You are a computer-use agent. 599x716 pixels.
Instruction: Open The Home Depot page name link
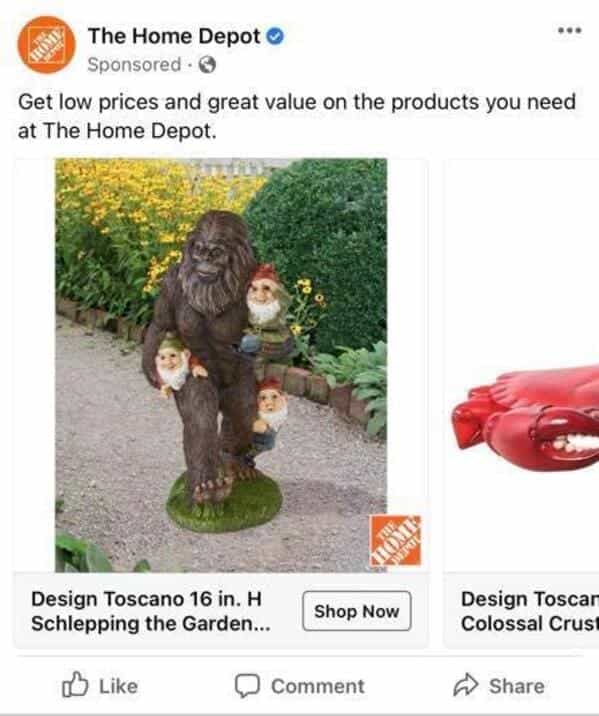pyautogui.click(x=174, y=36)
